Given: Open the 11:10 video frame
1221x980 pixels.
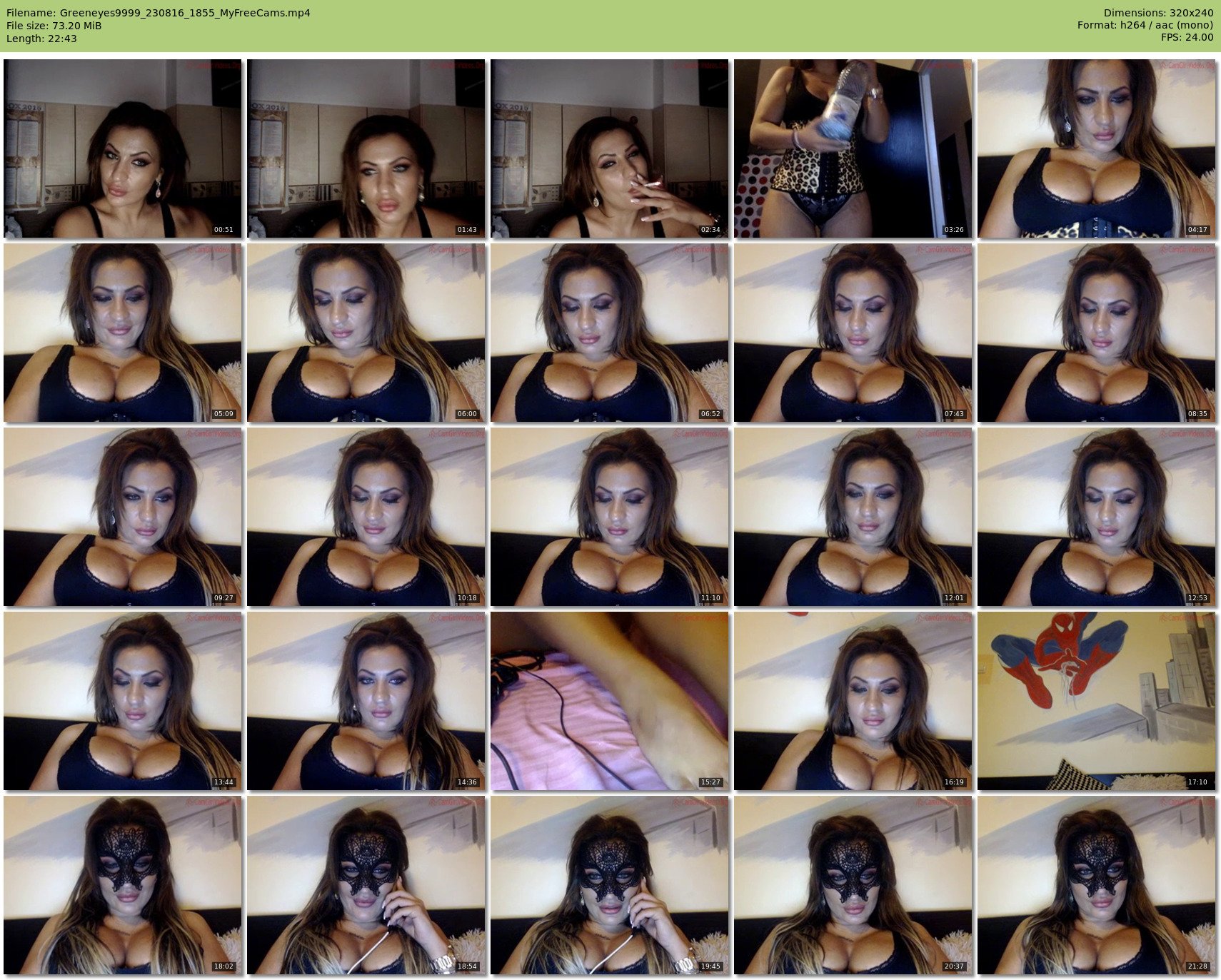Looking at the screenshot, I should (x=610, y=517).
